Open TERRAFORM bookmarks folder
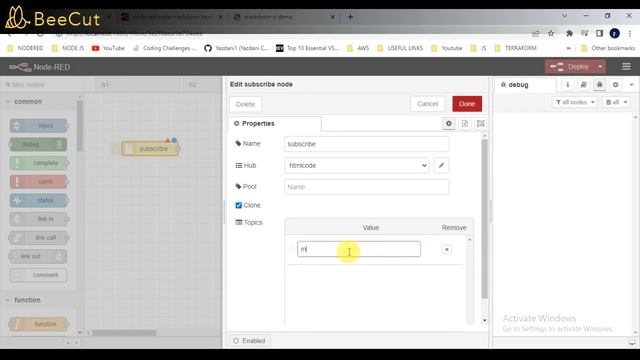The height and width of the screenshot is (360, 640). click(x=516, y=48)
